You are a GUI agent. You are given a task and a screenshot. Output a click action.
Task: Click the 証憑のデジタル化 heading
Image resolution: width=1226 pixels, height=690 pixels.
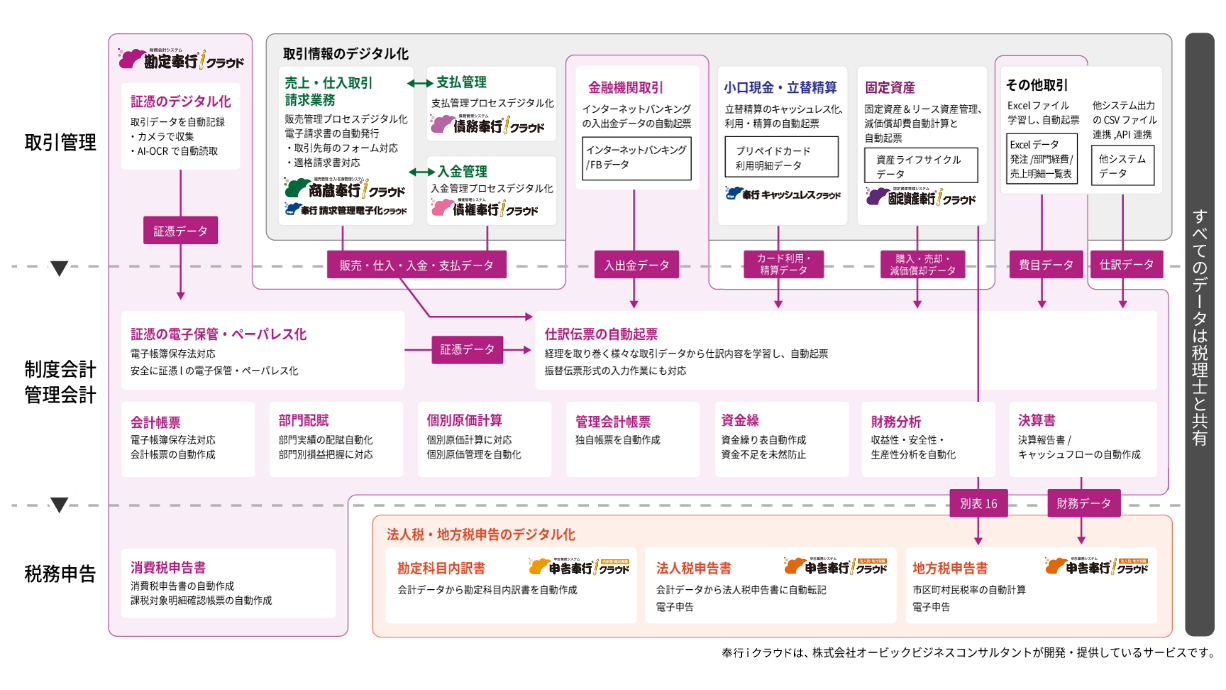tap(181, 102)
